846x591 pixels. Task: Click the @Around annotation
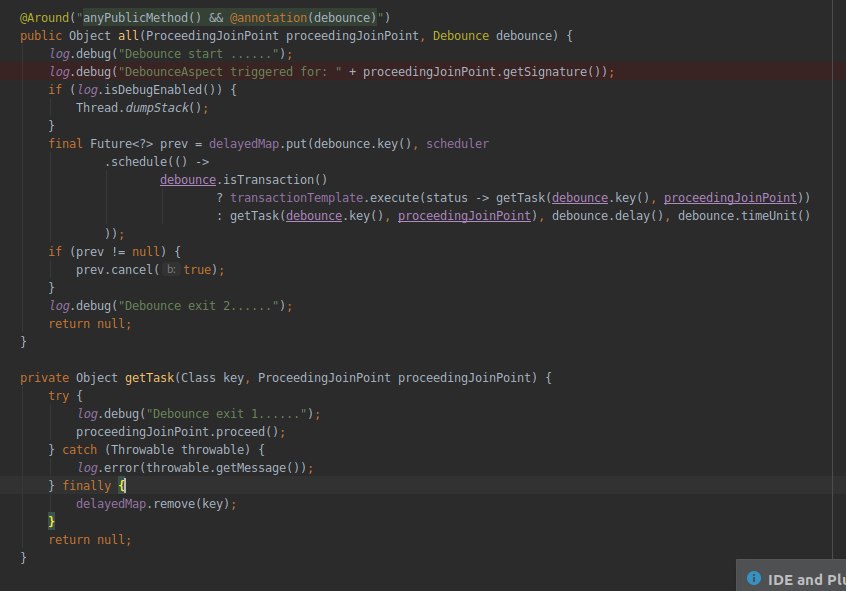point(45,18)
